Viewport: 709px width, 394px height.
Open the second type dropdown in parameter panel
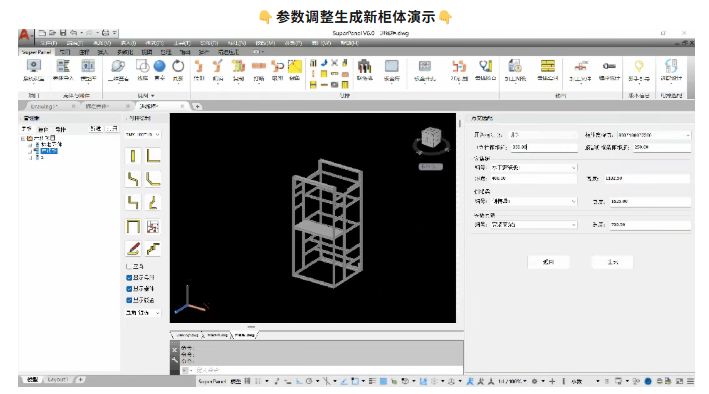point(534,201)
